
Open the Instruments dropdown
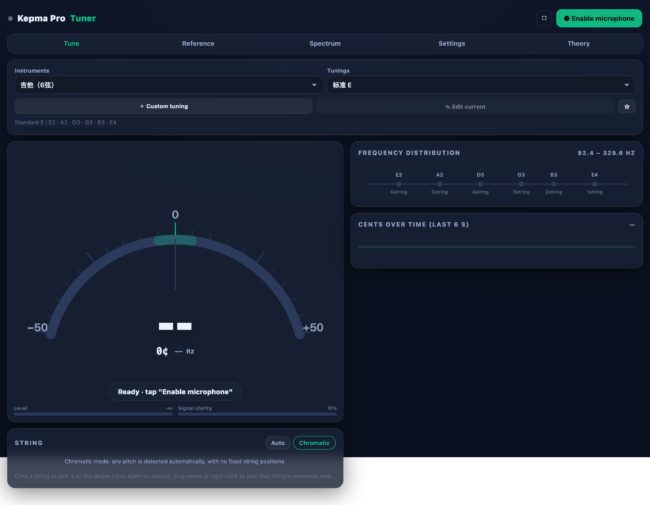pos(168,85)
